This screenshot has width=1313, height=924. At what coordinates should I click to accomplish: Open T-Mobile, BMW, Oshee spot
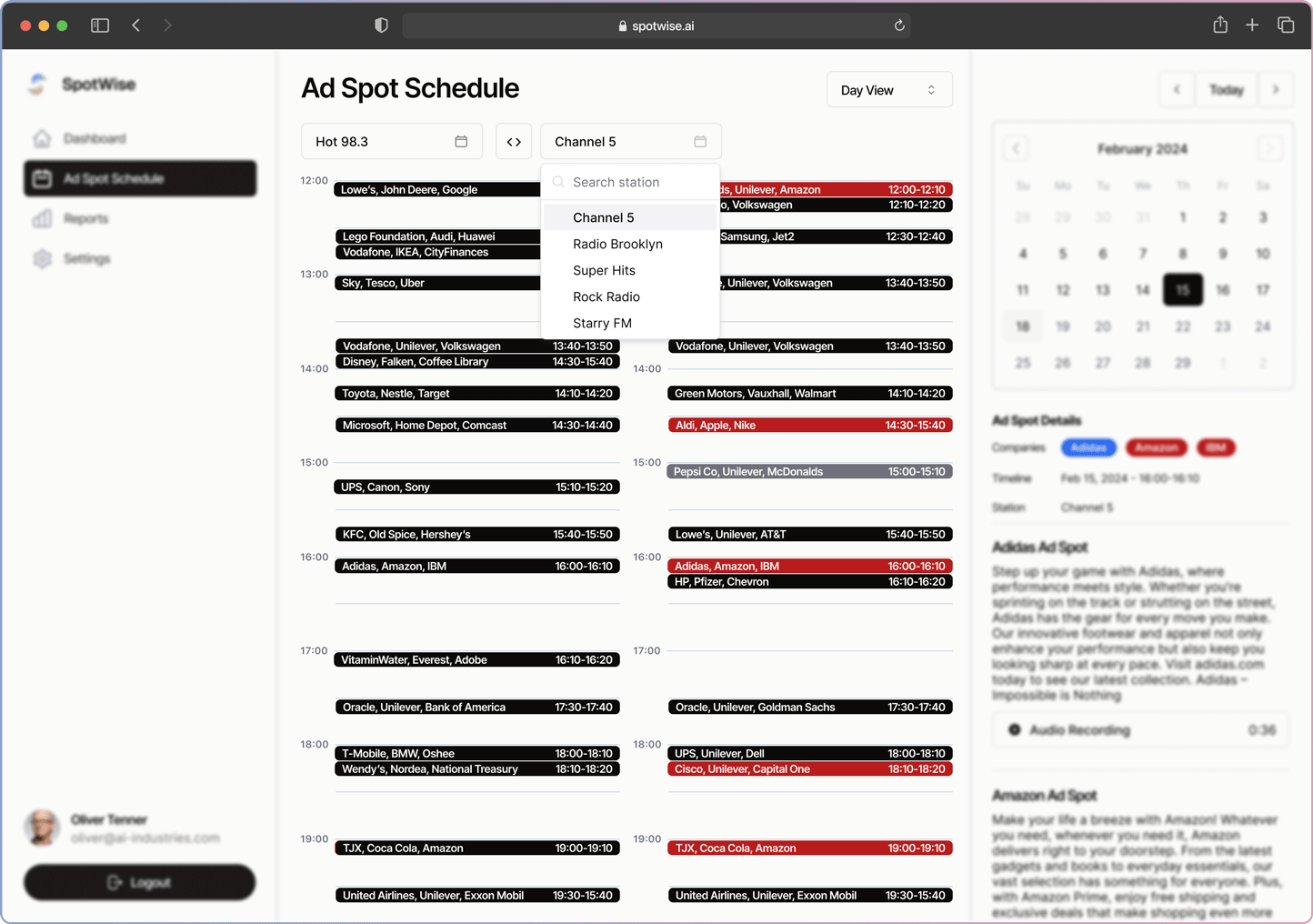477,753
